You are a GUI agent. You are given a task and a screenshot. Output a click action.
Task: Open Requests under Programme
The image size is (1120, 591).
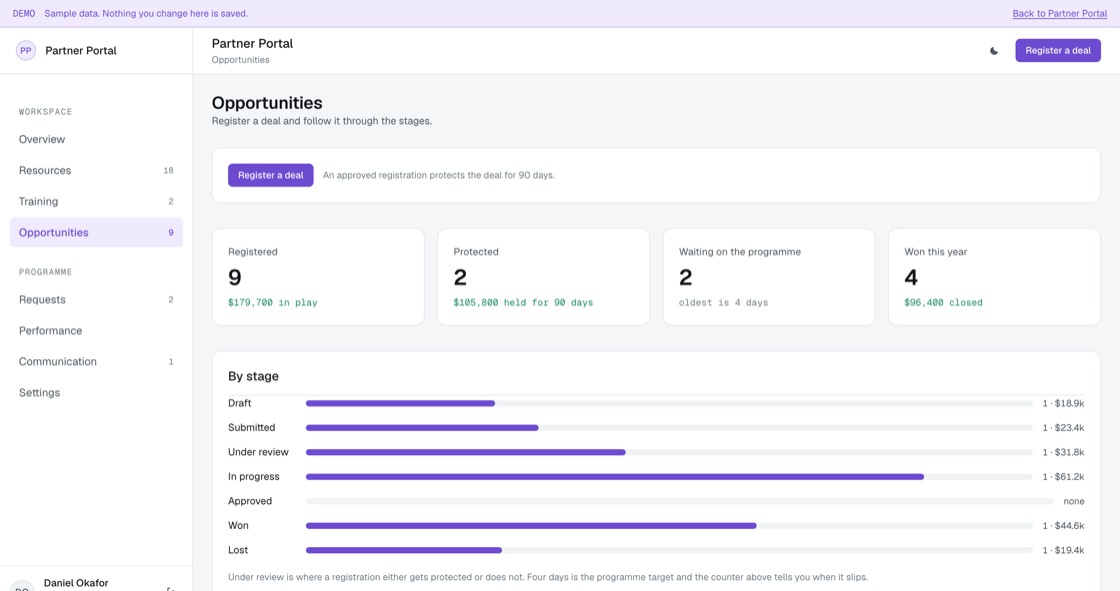click(x=96, y=299)
